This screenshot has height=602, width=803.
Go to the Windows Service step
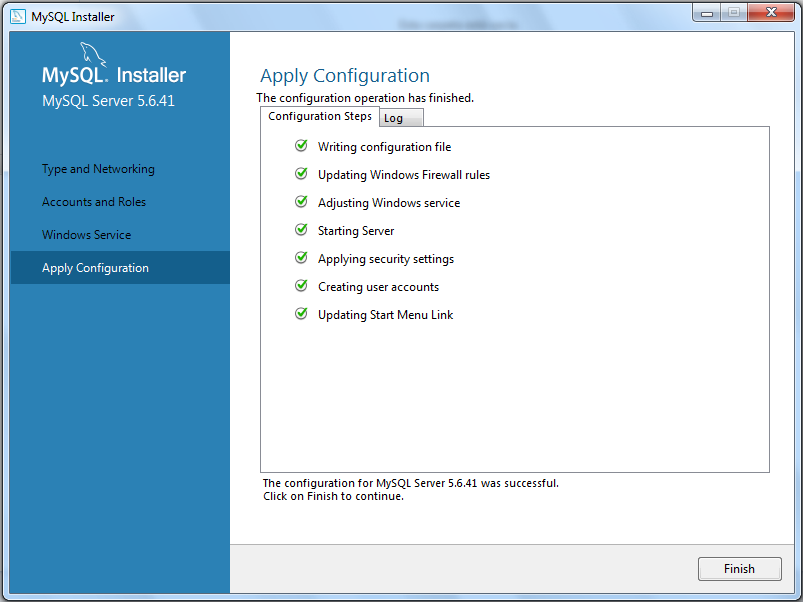[x=87, y=234]
